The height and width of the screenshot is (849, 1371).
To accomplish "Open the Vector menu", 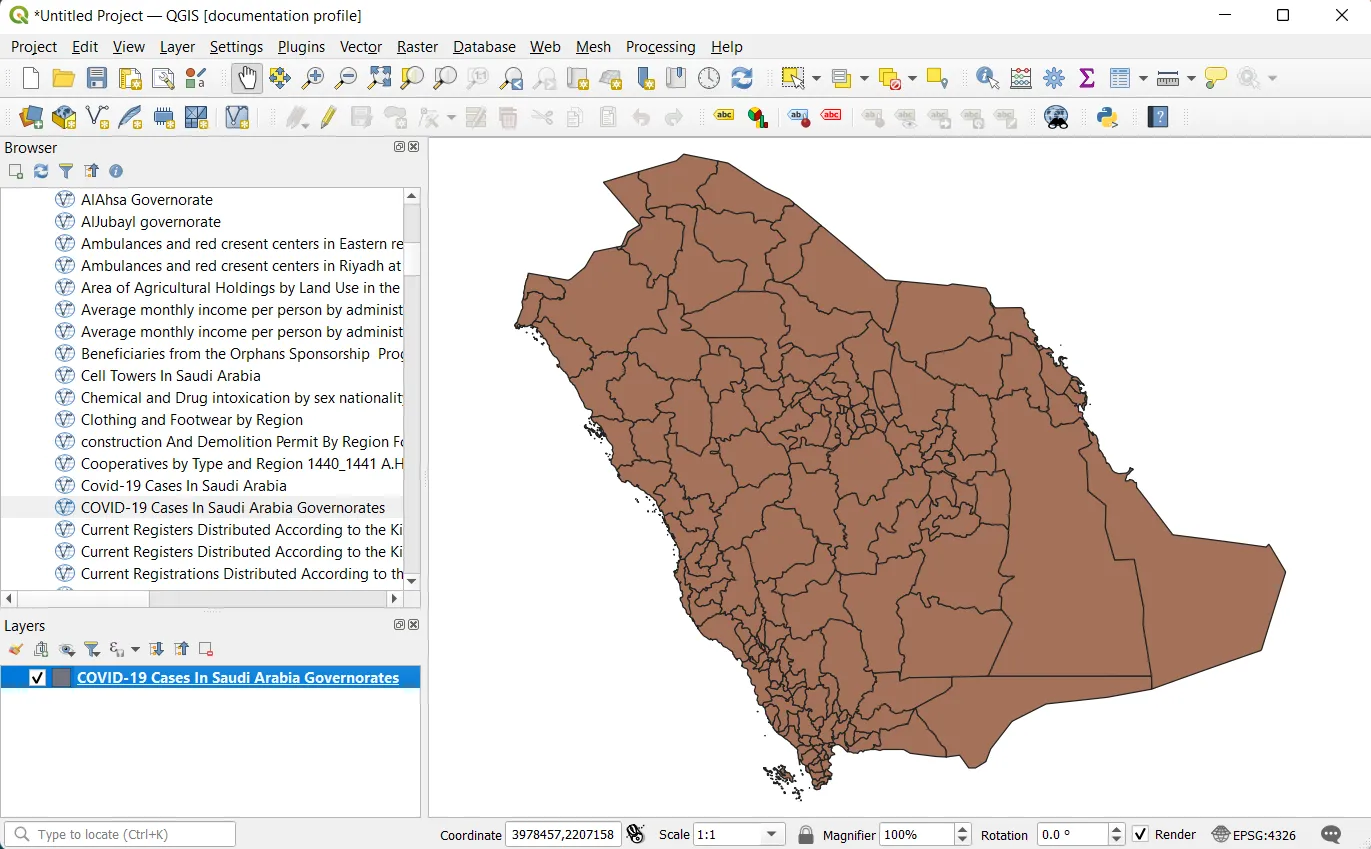I will 360,47.
